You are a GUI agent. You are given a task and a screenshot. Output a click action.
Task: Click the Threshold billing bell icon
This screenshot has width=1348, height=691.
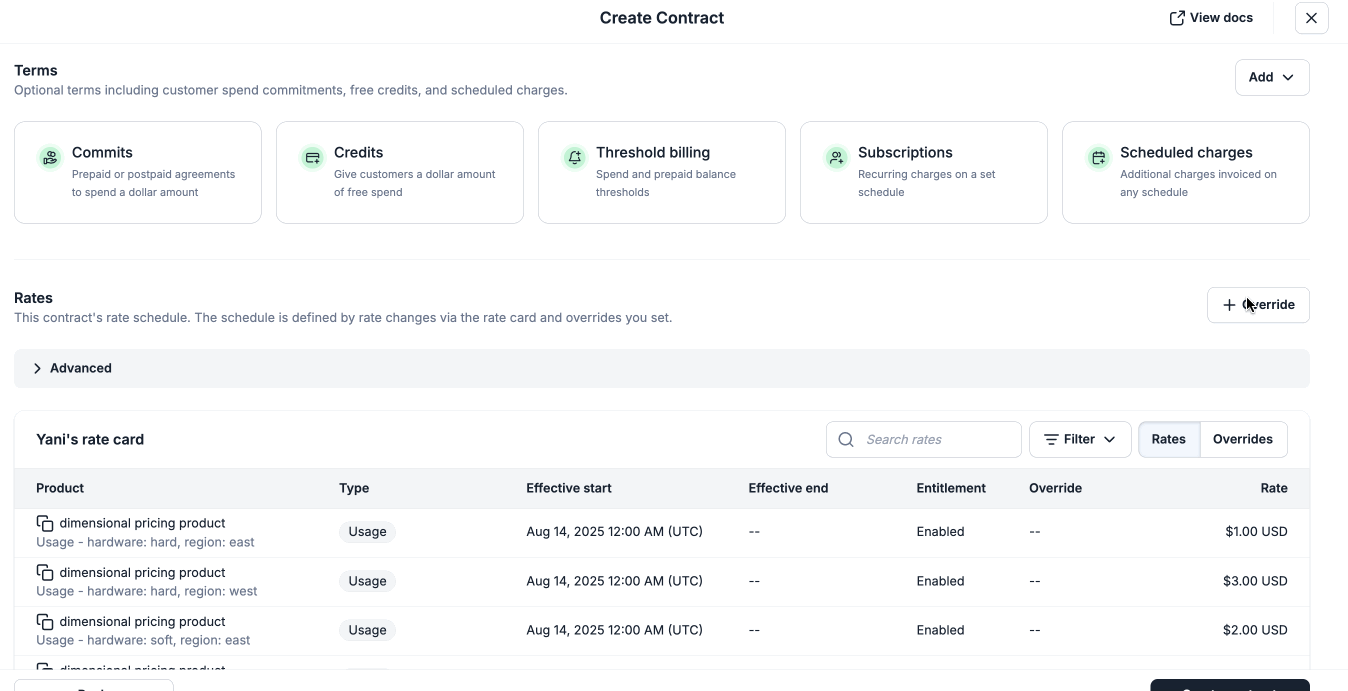(x=574, y=157)
